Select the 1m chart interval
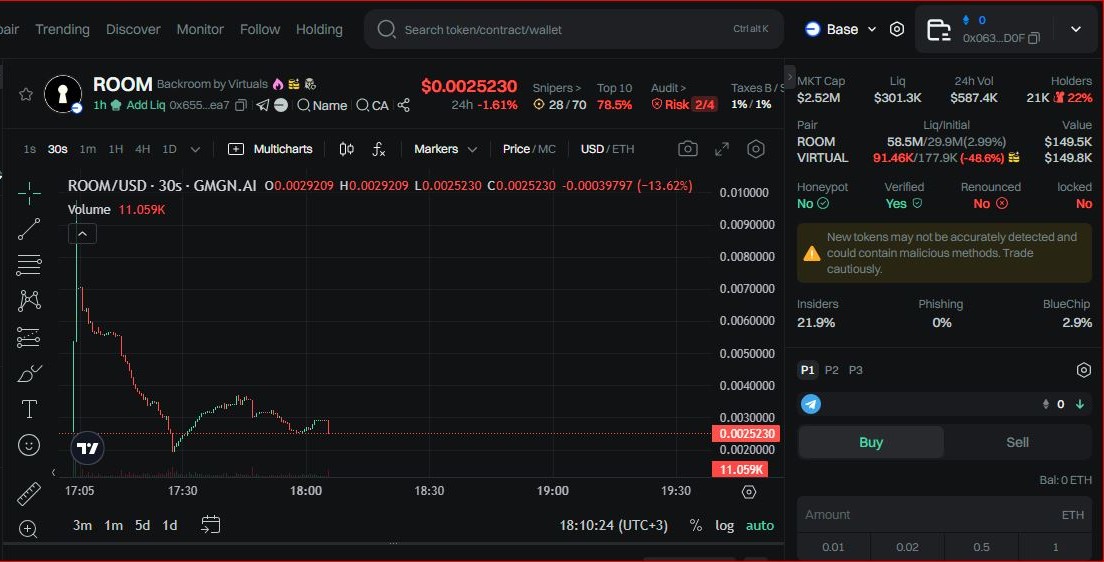 (x=87, y=149)
